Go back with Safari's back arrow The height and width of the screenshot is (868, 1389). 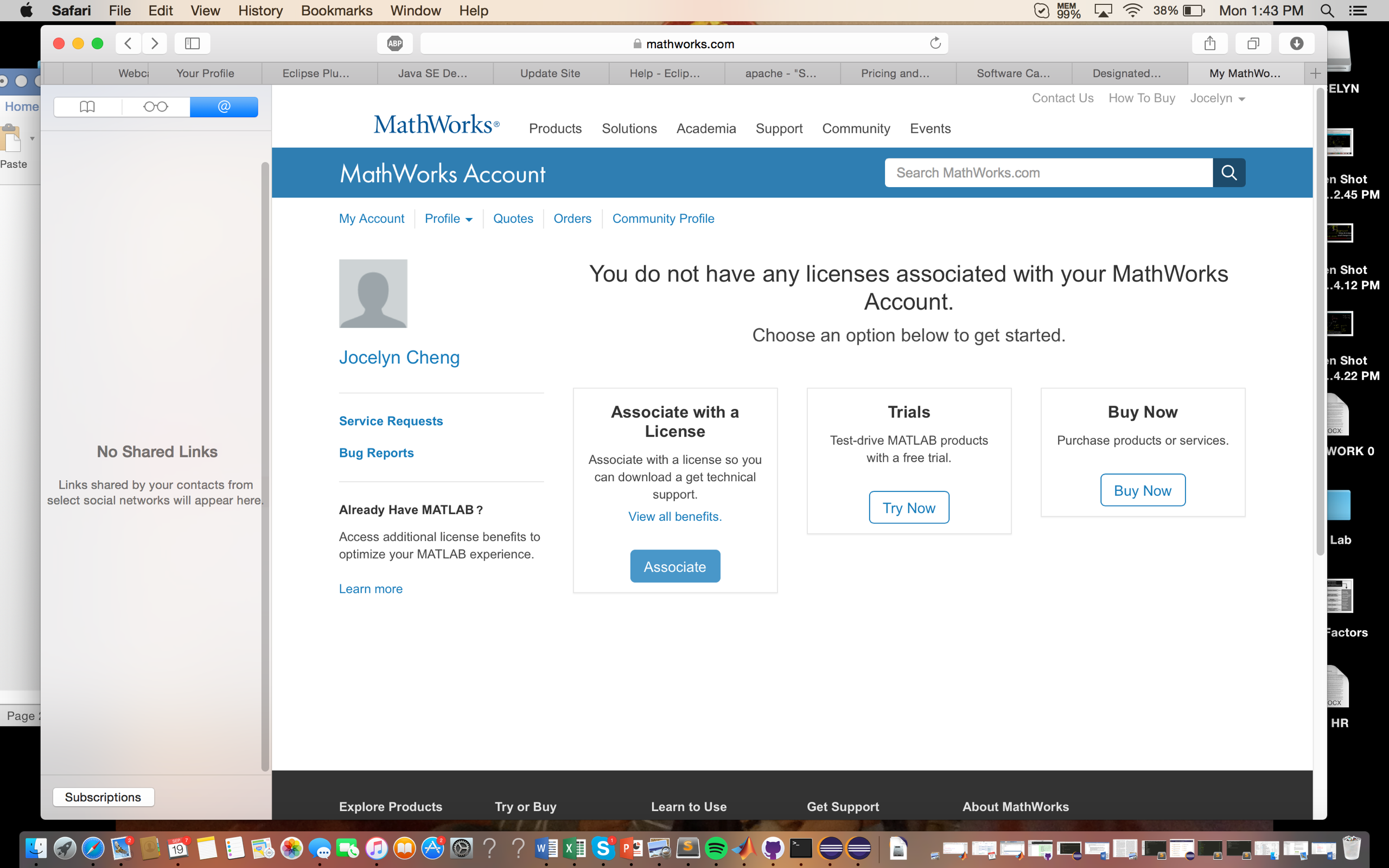129,43
